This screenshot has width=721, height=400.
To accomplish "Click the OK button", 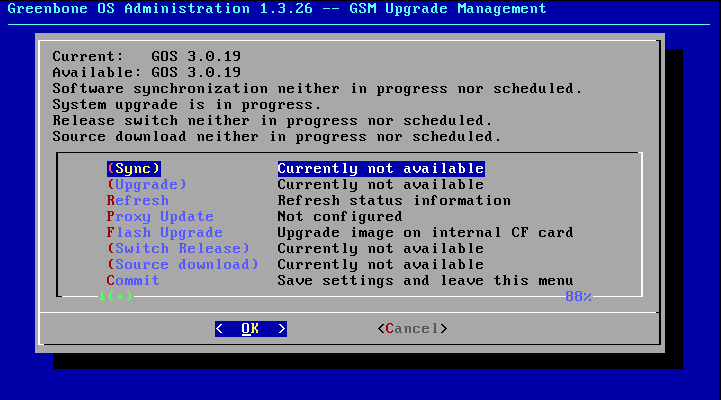I will (x=251, y=329).
